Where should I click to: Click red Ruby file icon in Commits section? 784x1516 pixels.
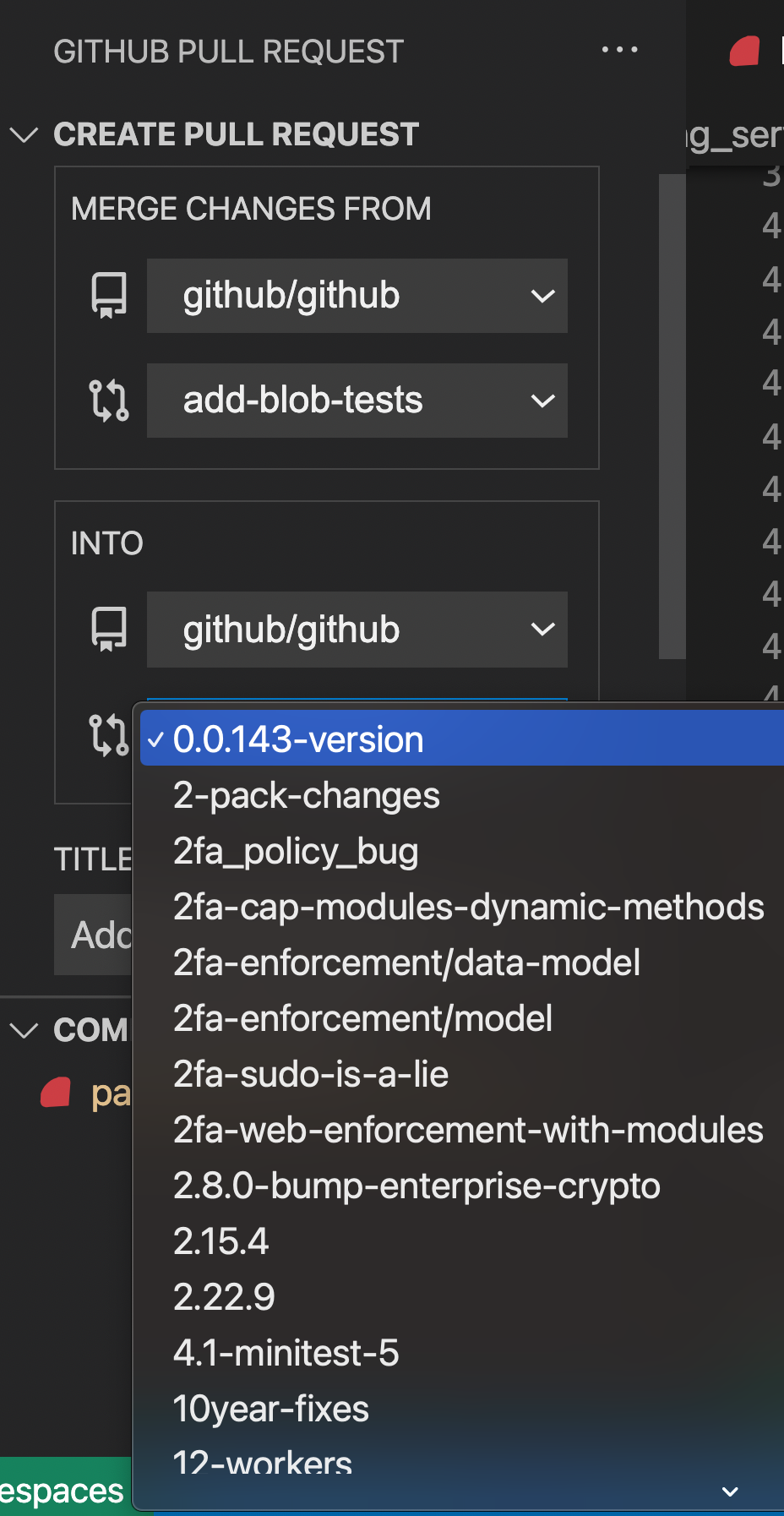click(56, 1093)
